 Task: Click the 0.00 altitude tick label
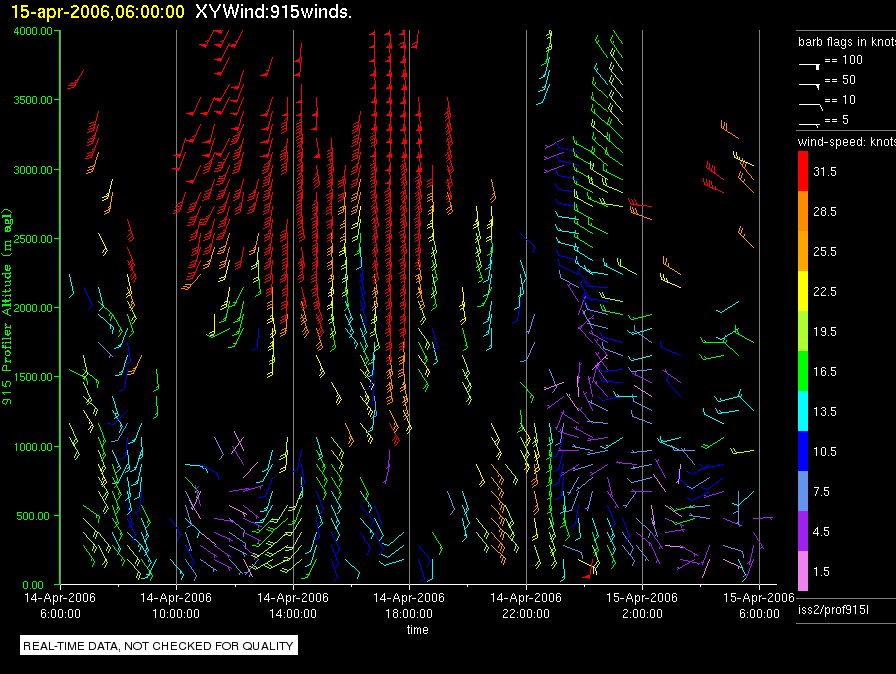tap(33, 585)
